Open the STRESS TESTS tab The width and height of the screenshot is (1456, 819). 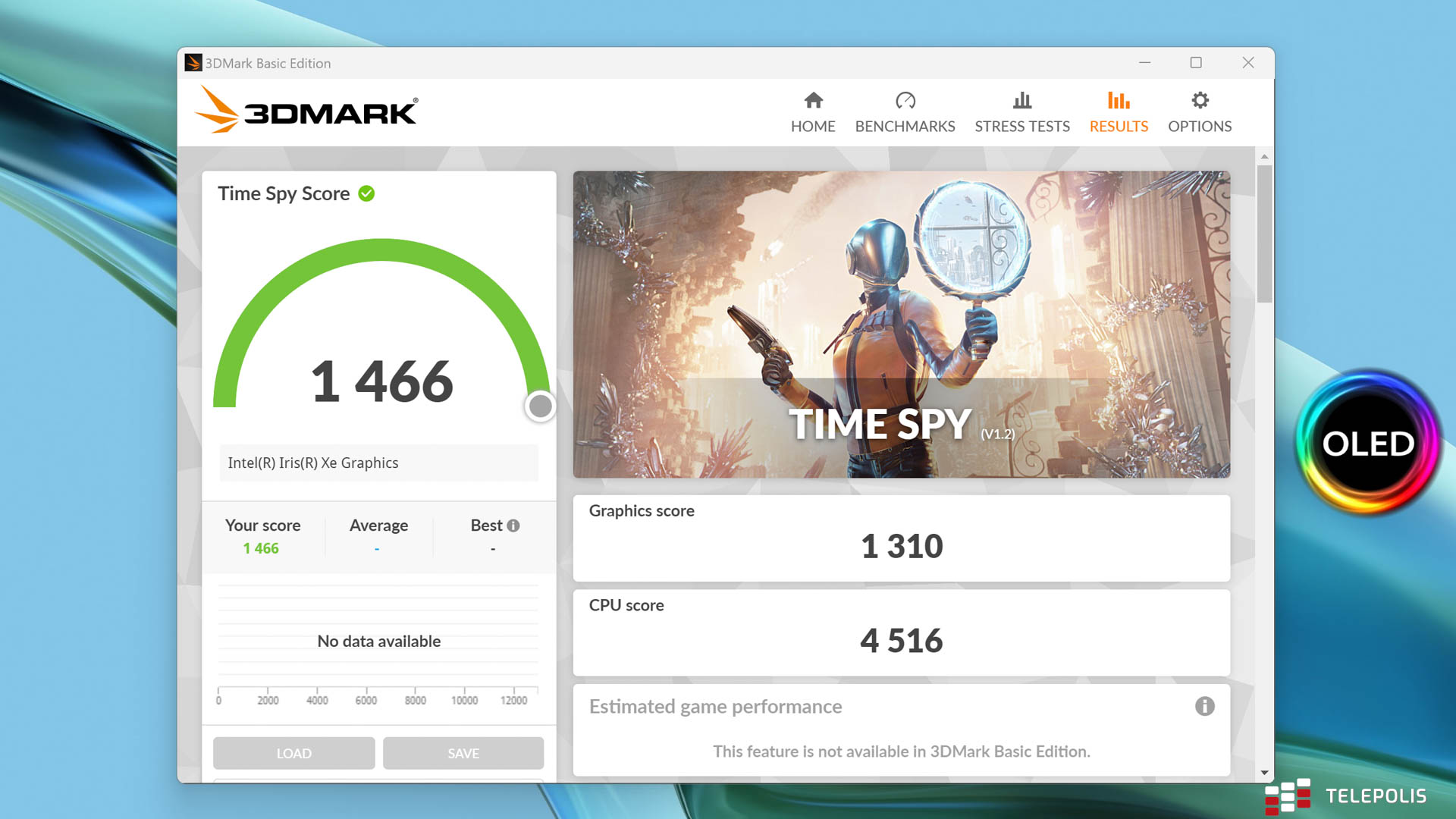point(1021,126)
